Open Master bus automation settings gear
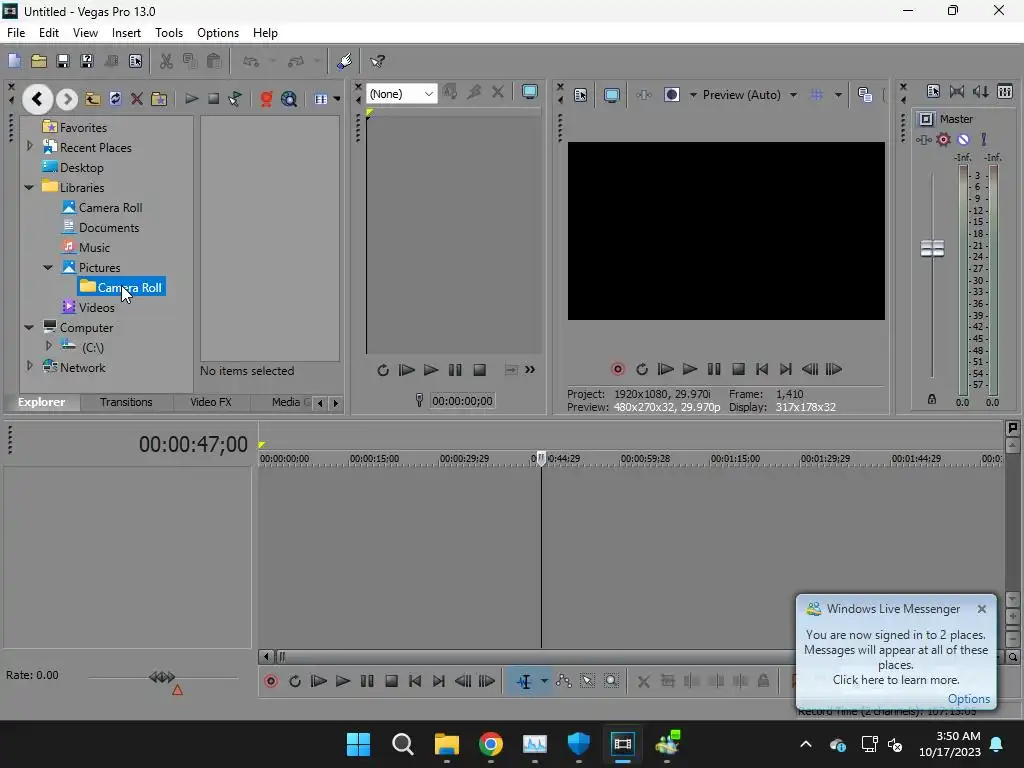This screenshot has height=768, width=1024. click(x=944, y=140)
